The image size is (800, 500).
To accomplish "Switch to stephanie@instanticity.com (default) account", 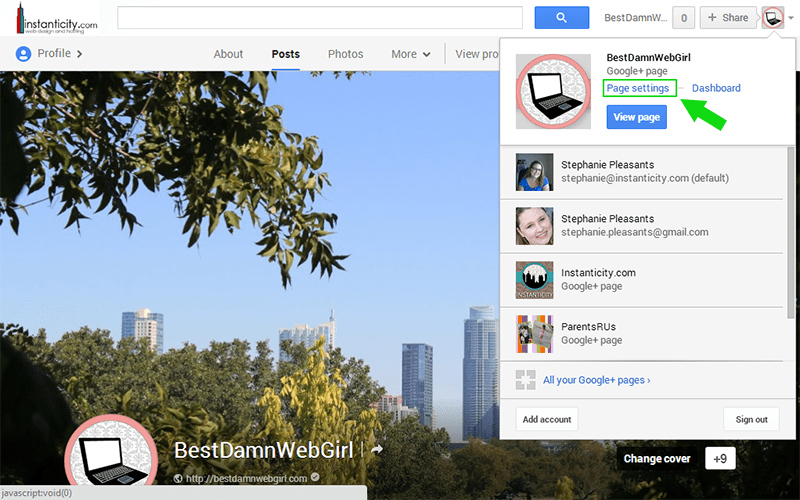I will (641, 172).
